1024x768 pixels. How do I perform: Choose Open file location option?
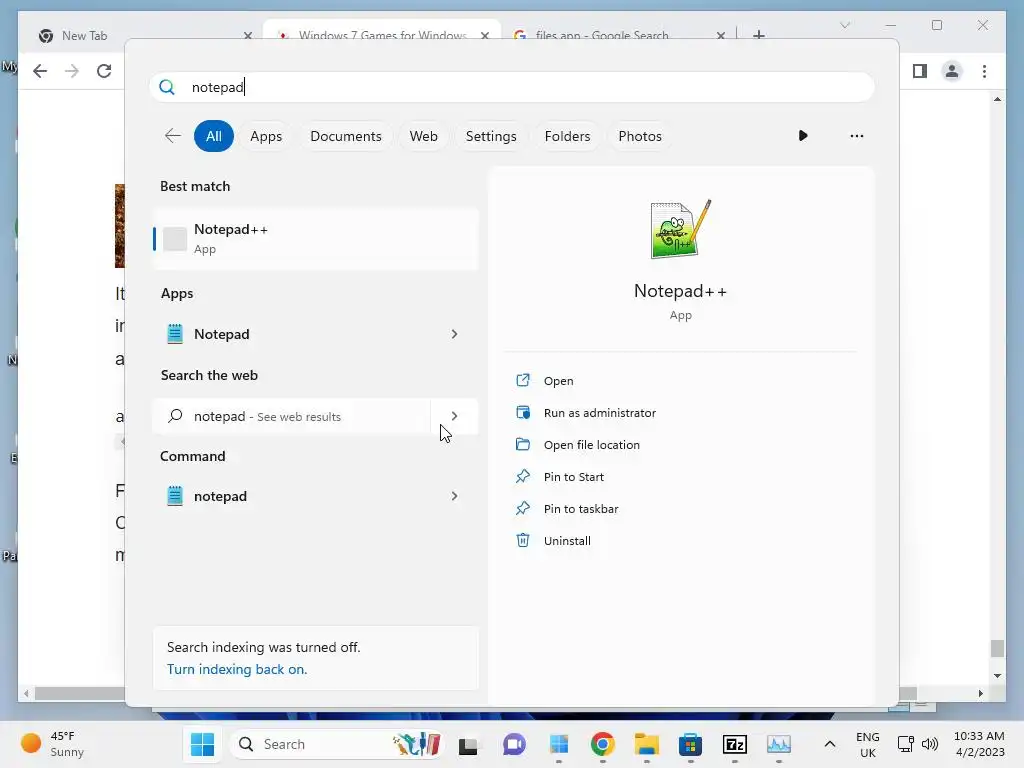click(x=592, y=445)
